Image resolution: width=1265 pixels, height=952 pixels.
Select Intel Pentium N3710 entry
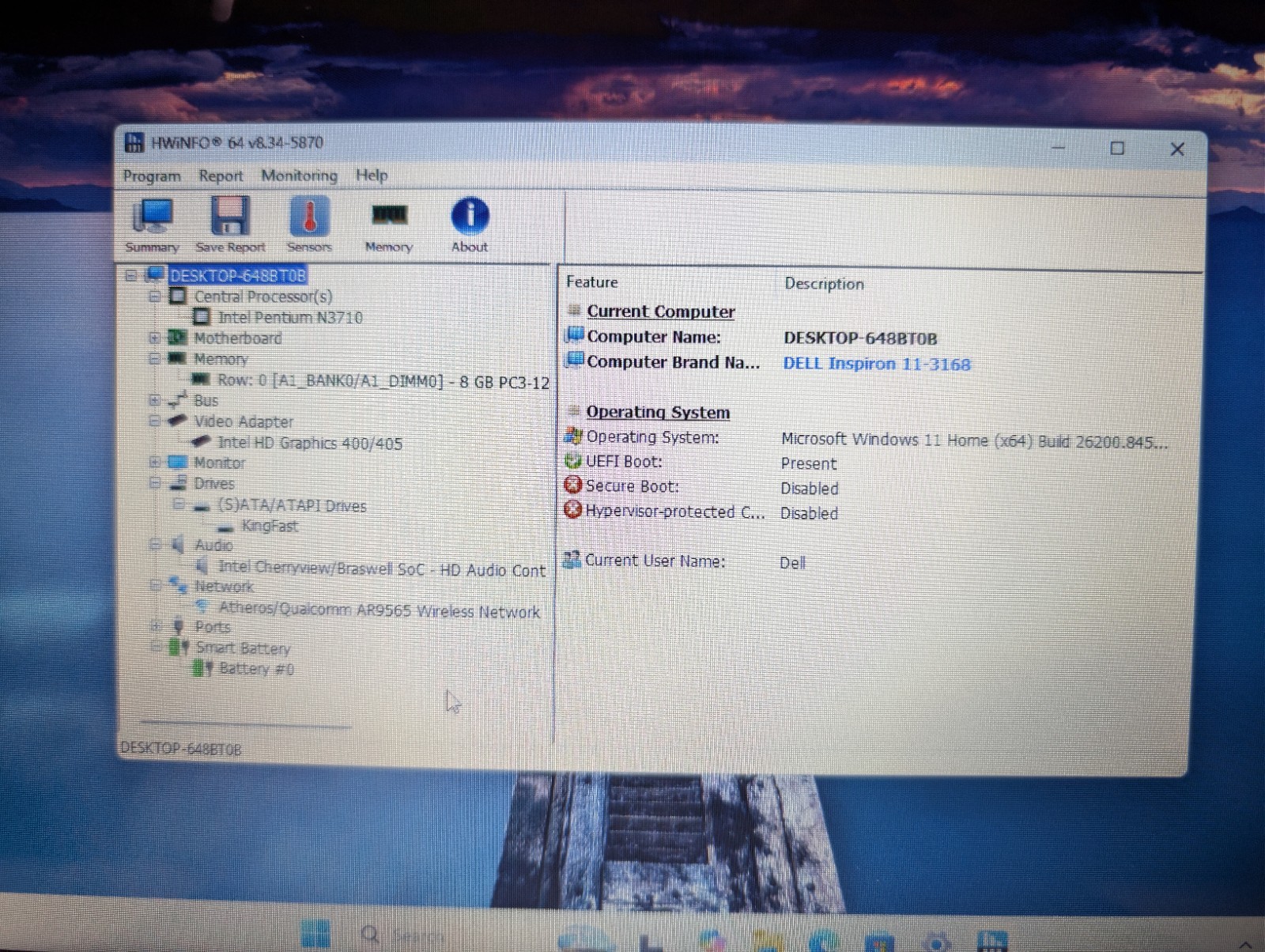pos(290,317)
